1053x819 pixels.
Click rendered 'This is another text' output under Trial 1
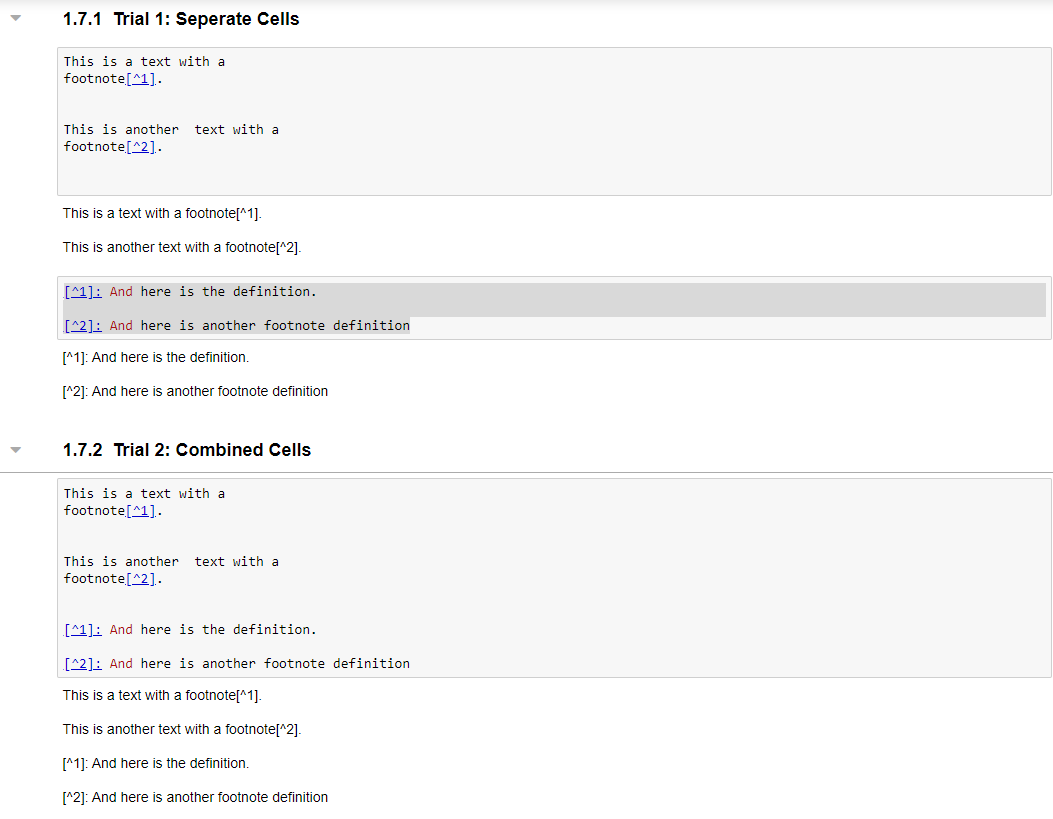181,247
